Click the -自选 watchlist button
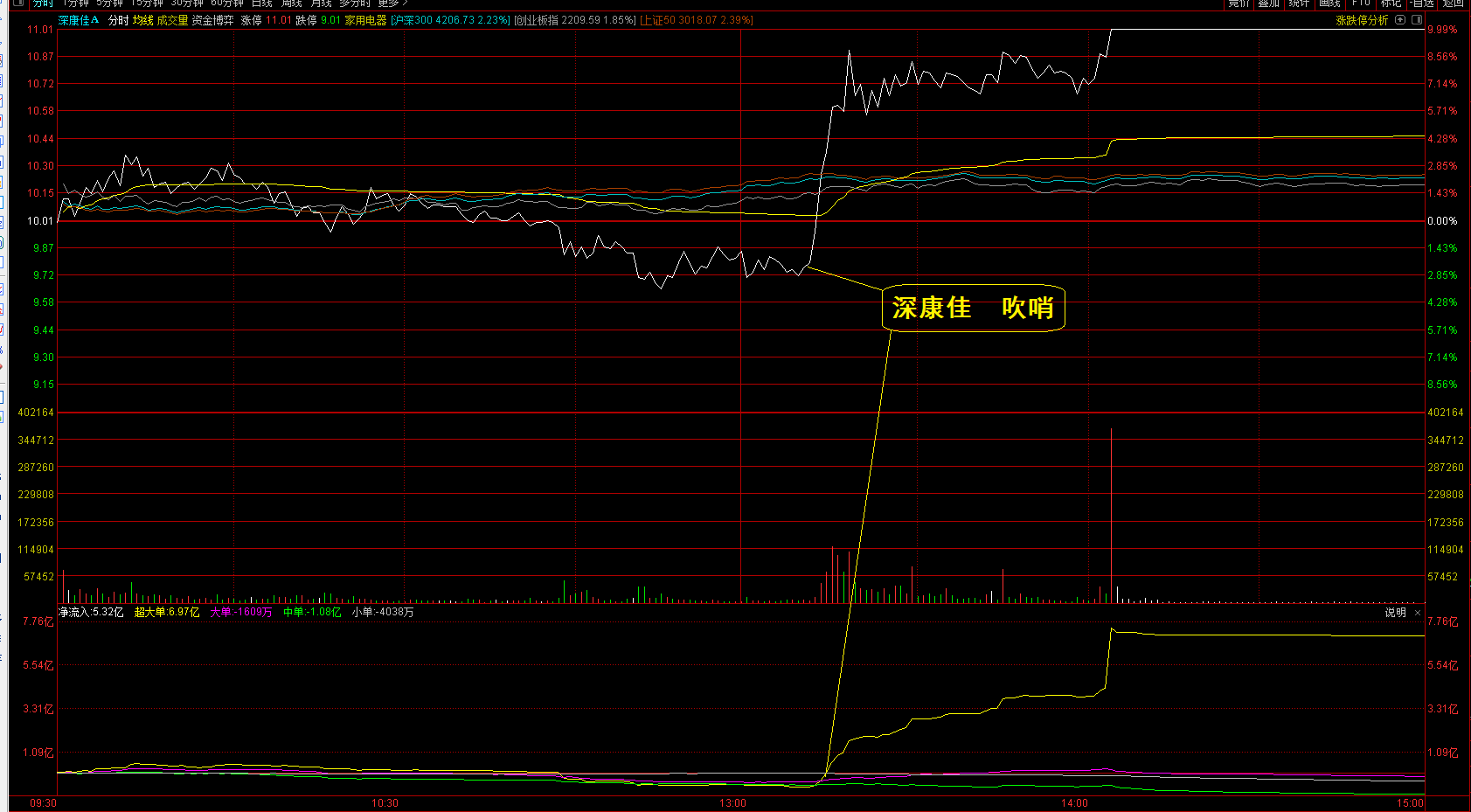Viewport: 1471px width, 812px height. click(x=1422, y=3)
